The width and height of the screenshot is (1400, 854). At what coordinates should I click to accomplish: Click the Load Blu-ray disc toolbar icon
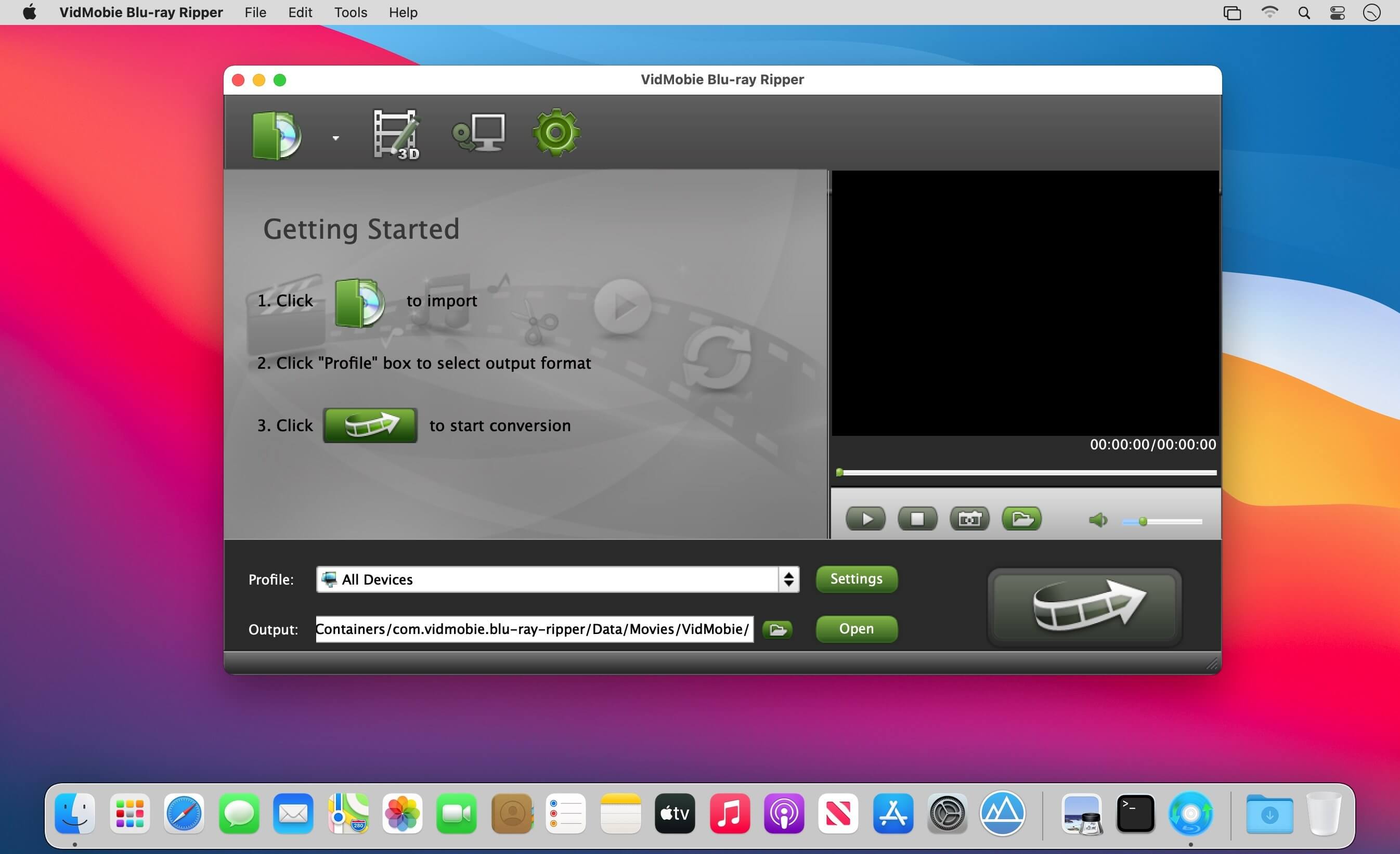tap(276, 135)
